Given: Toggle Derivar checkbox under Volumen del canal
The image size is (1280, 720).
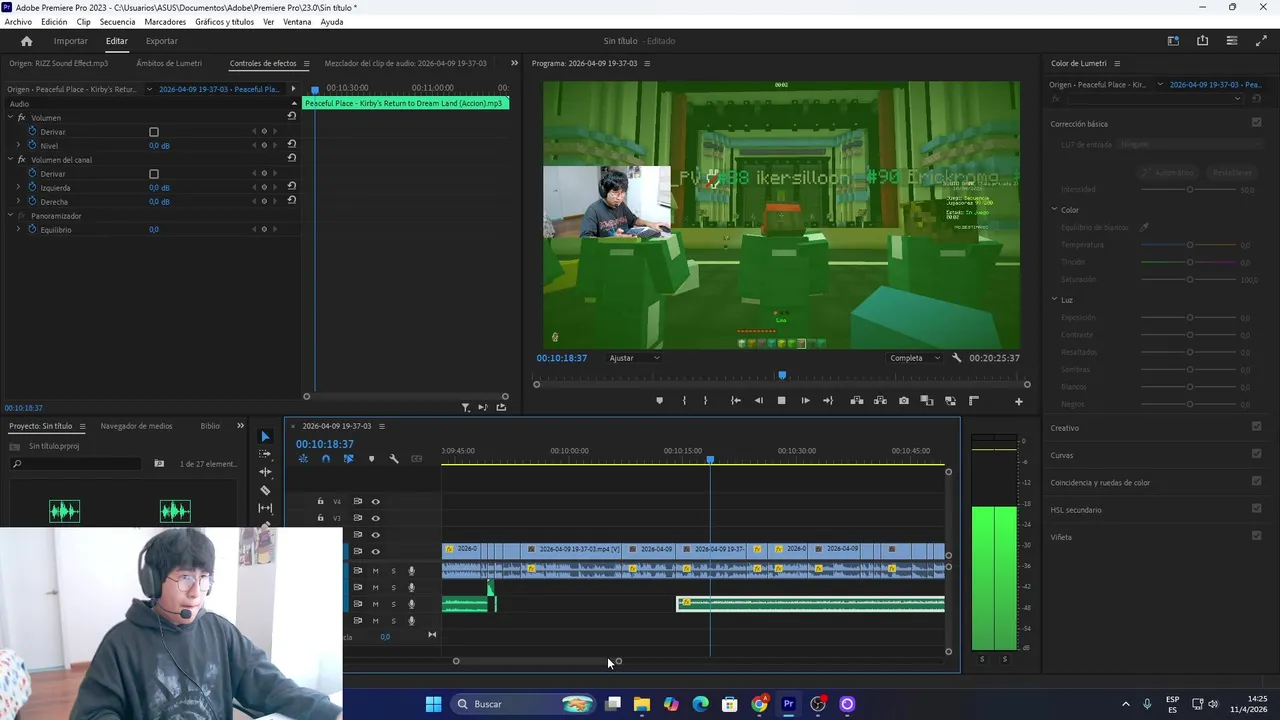Looking at the screenshot, I should coord(154,174).
